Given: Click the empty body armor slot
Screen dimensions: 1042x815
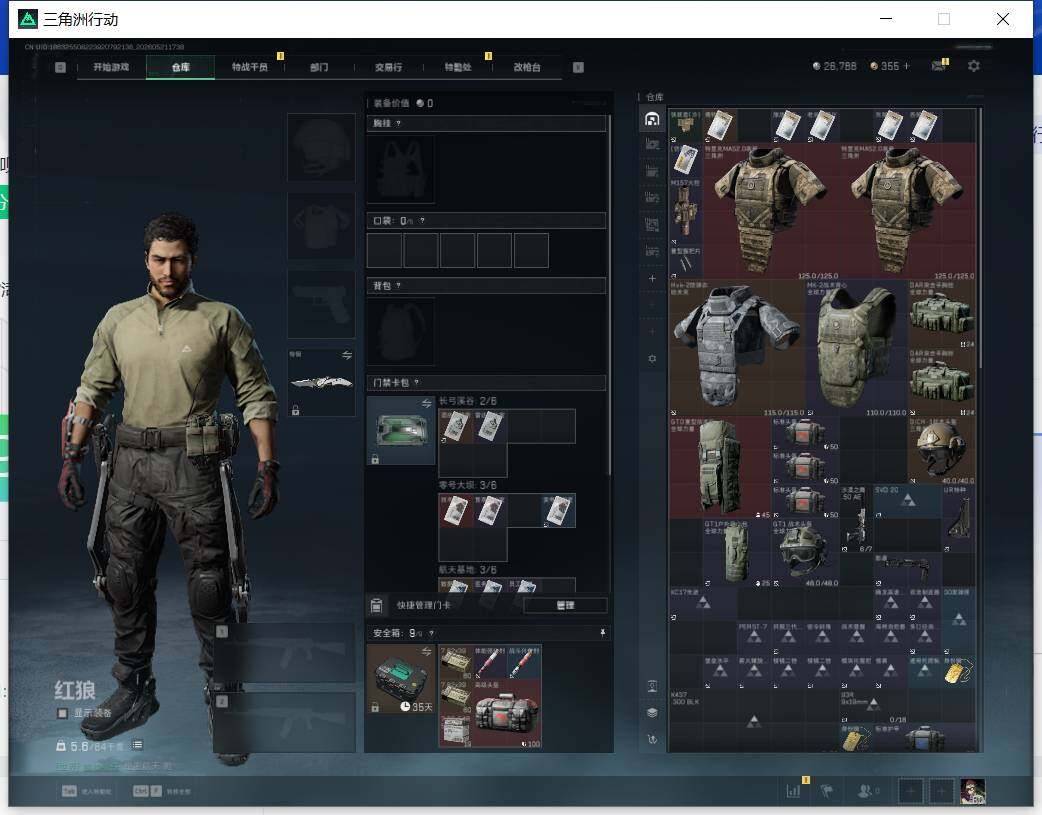Looking at the screenshot, I should pyautogui.click(x=321, y=226).
